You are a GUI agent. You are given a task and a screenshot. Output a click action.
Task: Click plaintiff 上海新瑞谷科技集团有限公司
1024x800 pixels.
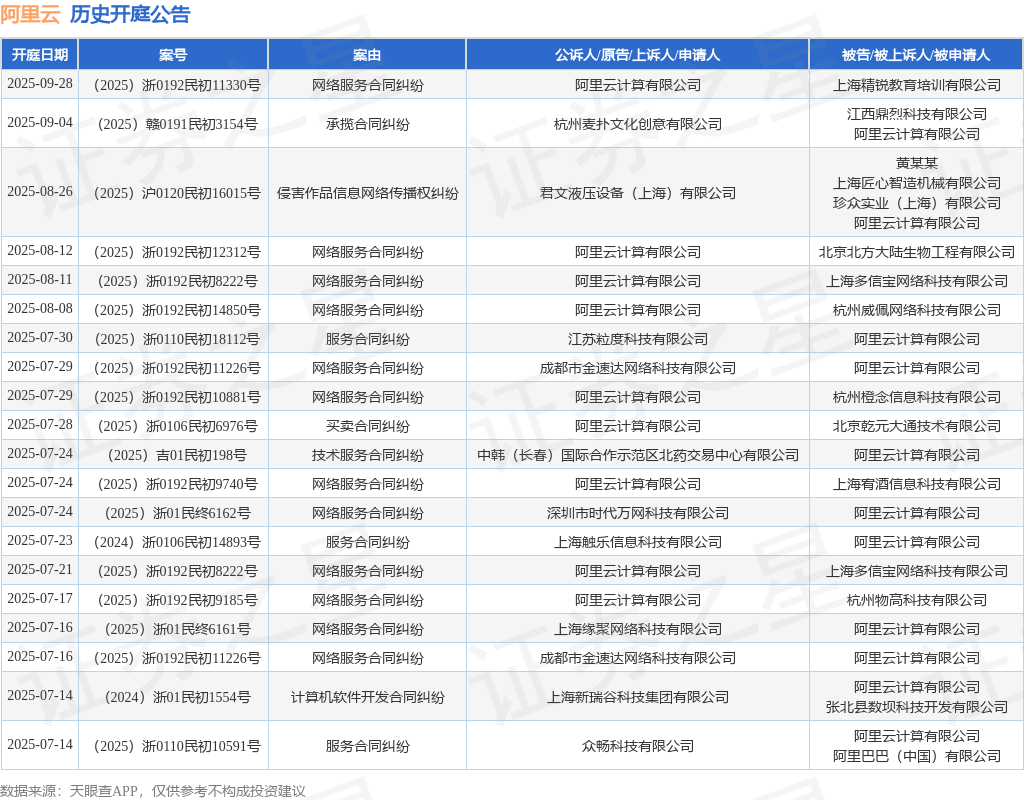[x=637, y=697]
